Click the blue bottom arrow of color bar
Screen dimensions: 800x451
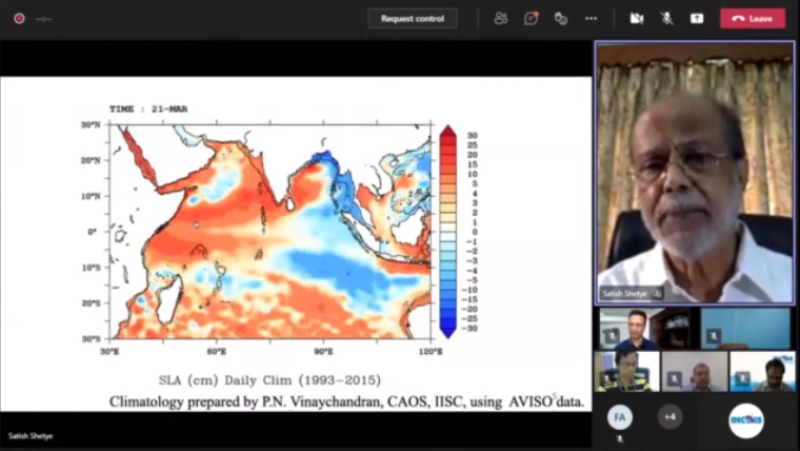[447, 333]
